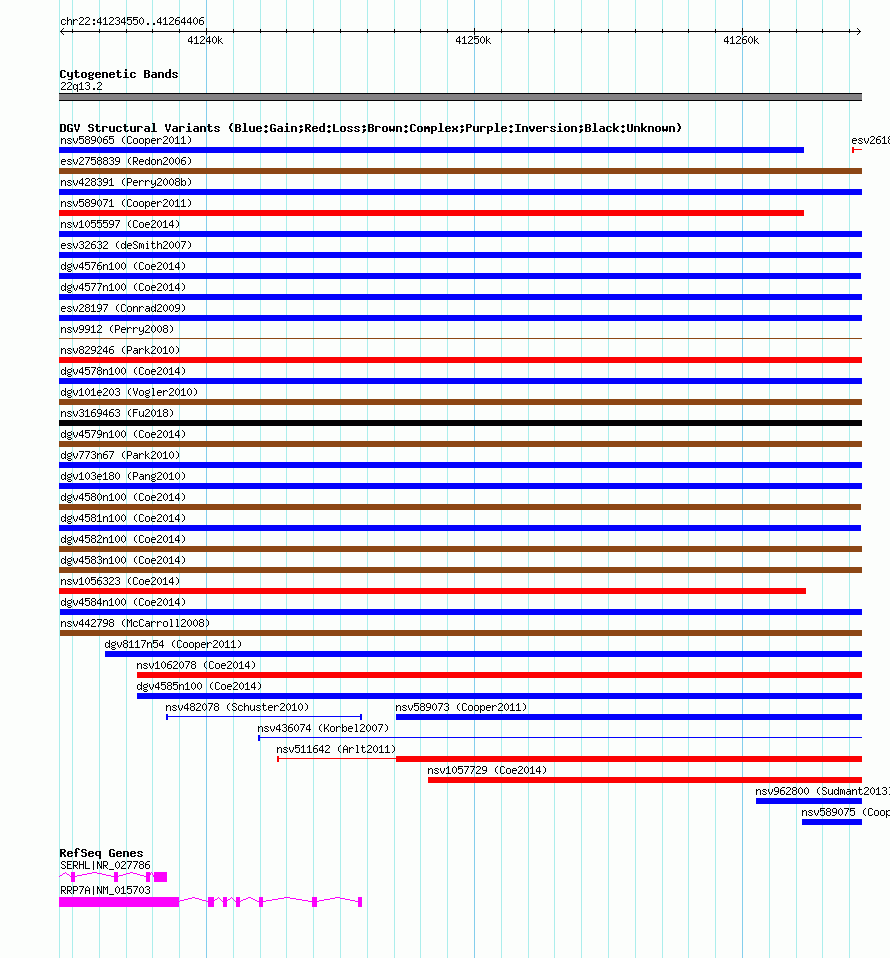Open dgv8117n54 (Cooper2011) label

click(173, 644)
